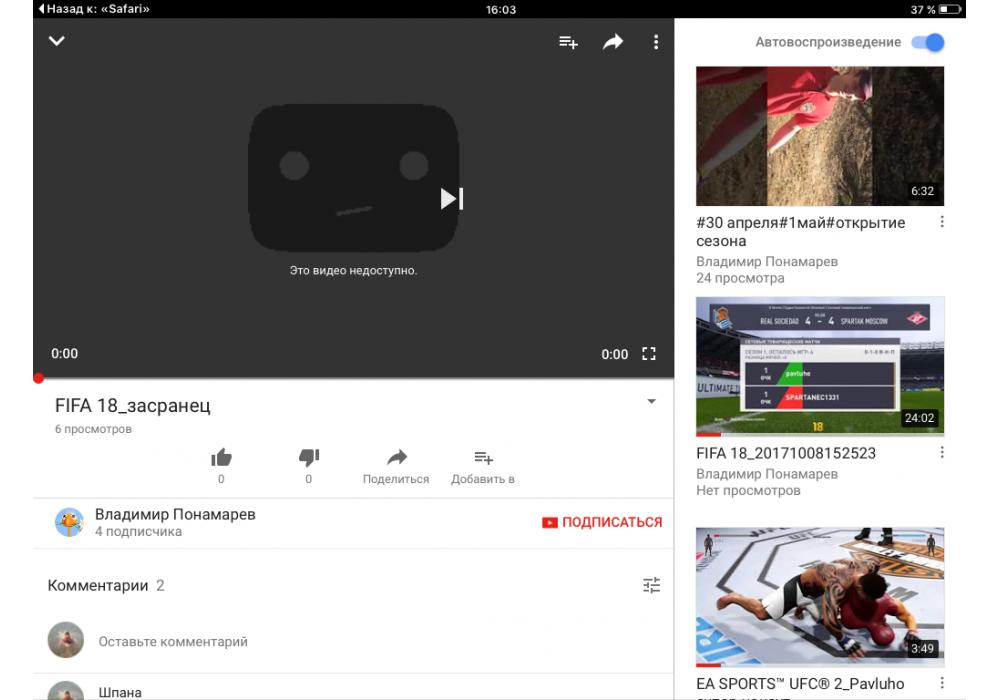Open the three-dot menu on the video player
1000x700 pixels.
[656, 42]
